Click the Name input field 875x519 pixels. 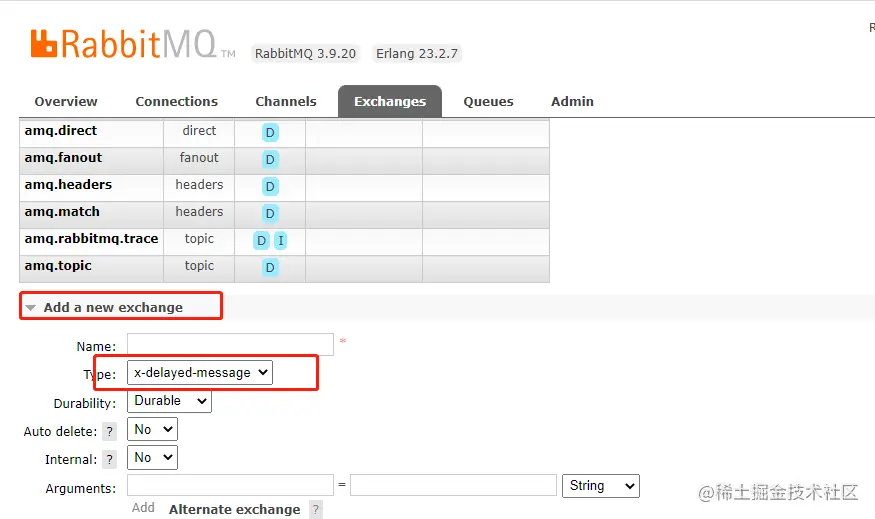coord(230,344)
